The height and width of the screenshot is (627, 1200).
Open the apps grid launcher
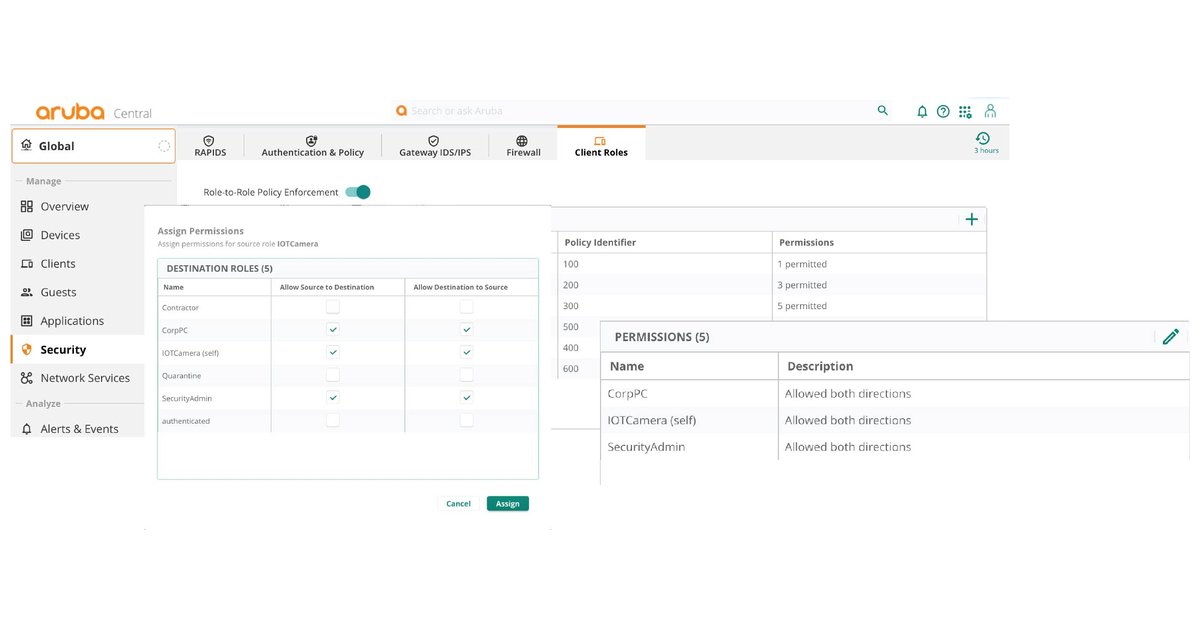point(965,112)
